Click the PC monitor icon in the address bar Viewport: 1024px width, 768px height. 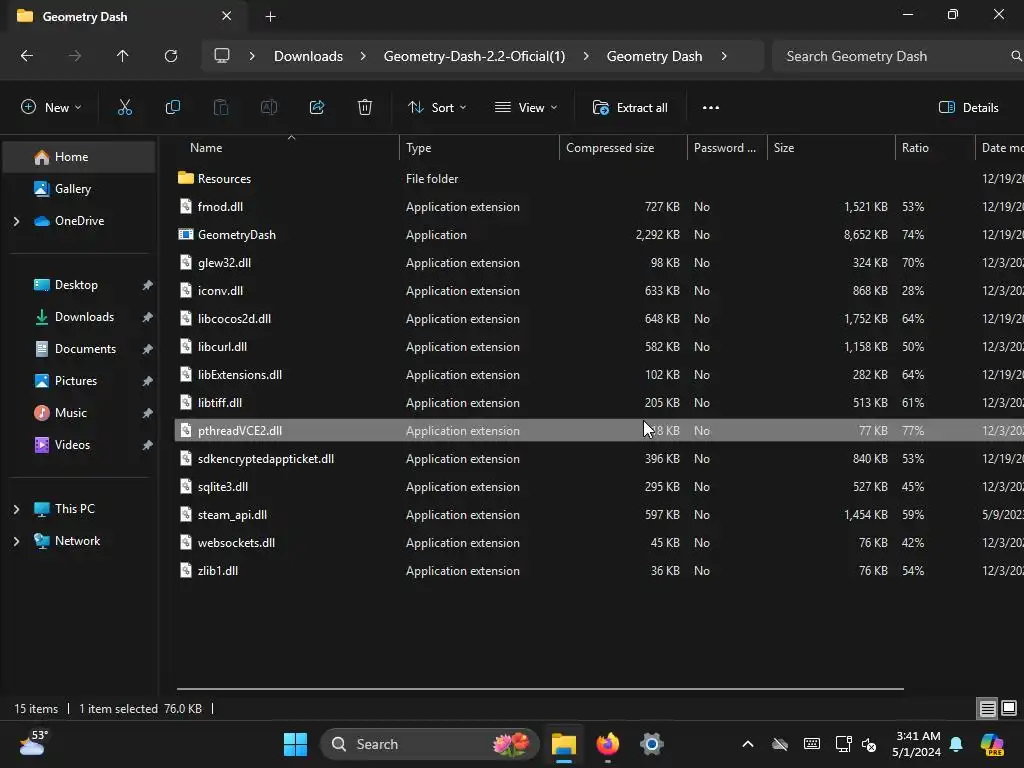click(x=222, y=56)
